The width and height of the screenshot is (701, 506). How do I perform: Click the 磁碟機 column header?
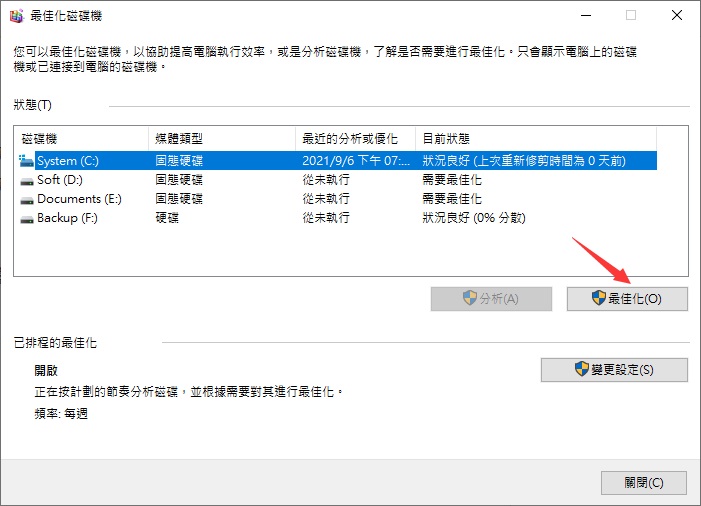[83, 139]
